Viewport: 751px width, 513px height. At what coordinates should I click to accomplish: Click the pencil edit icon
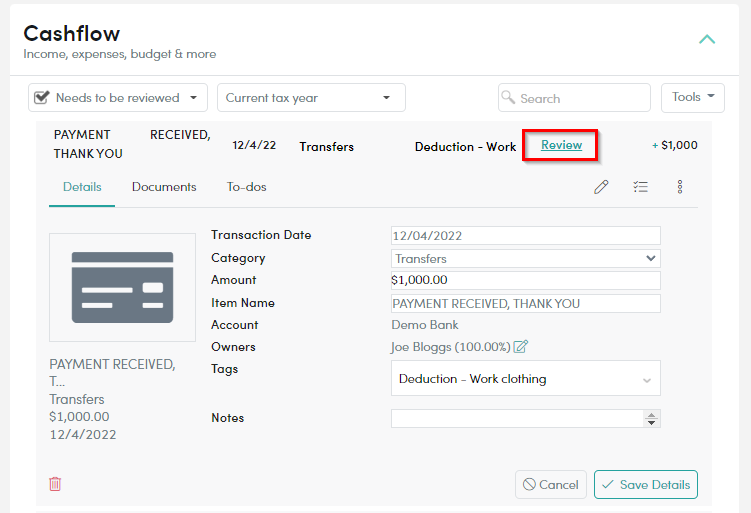(601, 187)
